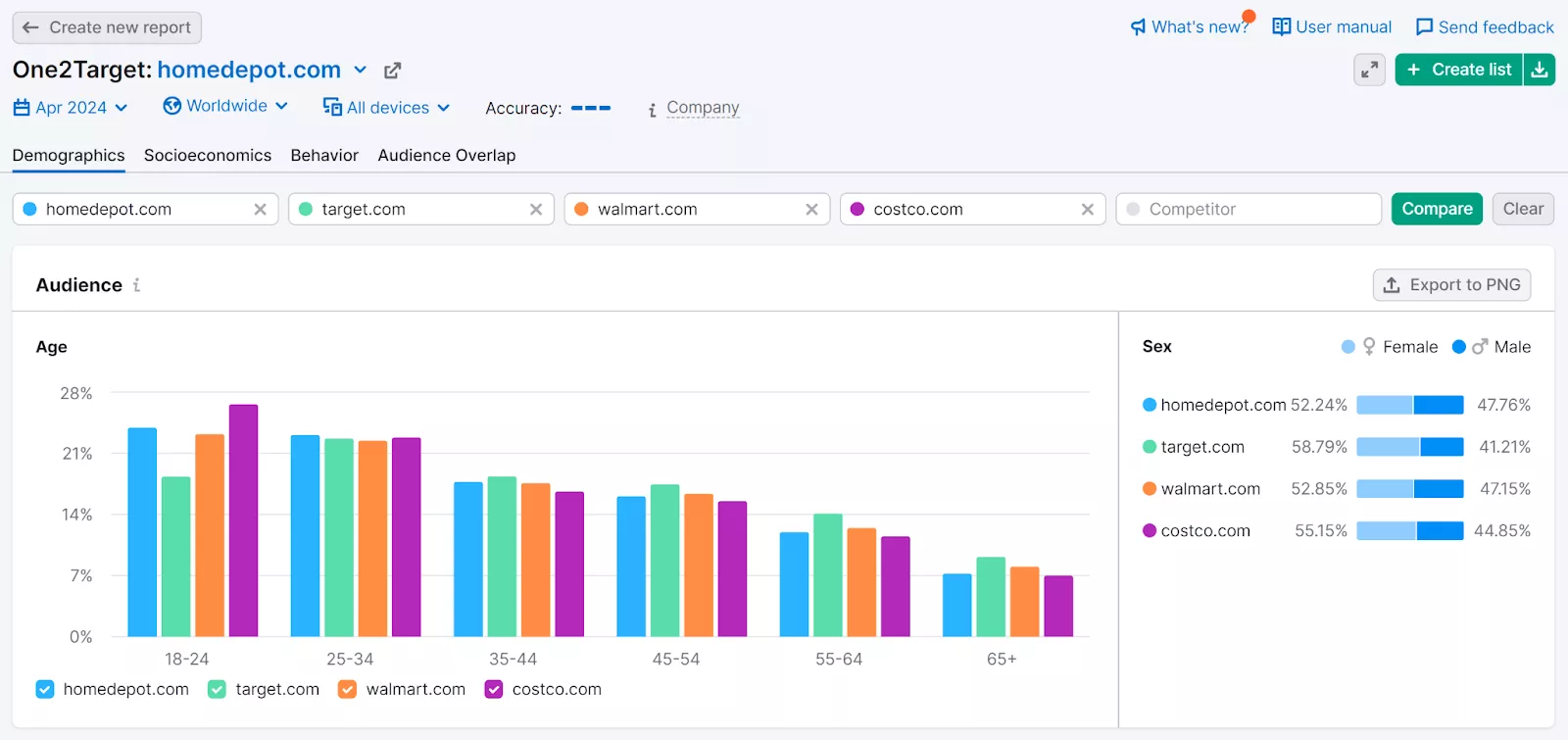Click the walmart.com domain input field
1568x740 pixels.
(697, 209)
